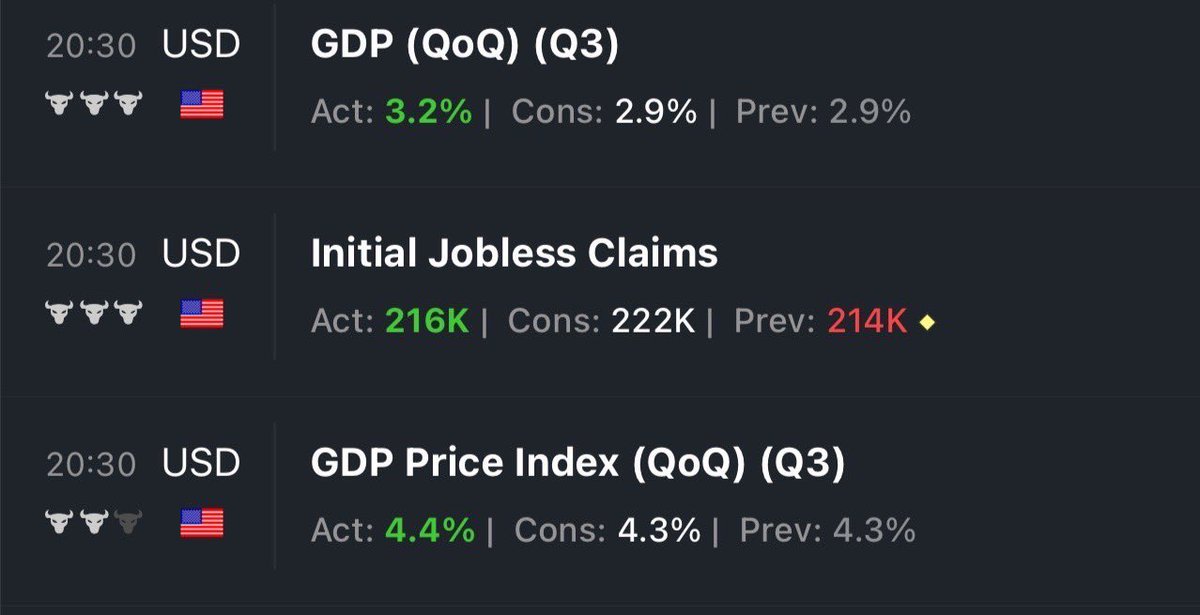Click the bull volatility icons on the Jobless Claims row

coord(94,314)
